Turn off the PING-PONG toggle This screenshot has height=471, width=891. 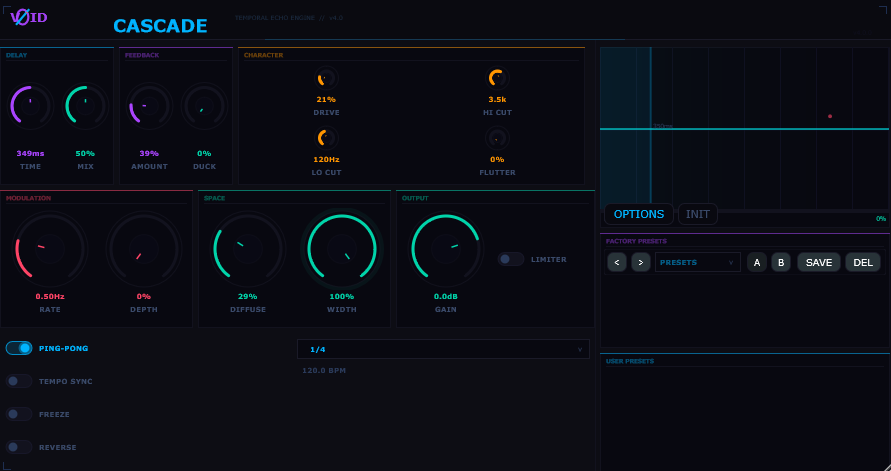tap(19, 348)
